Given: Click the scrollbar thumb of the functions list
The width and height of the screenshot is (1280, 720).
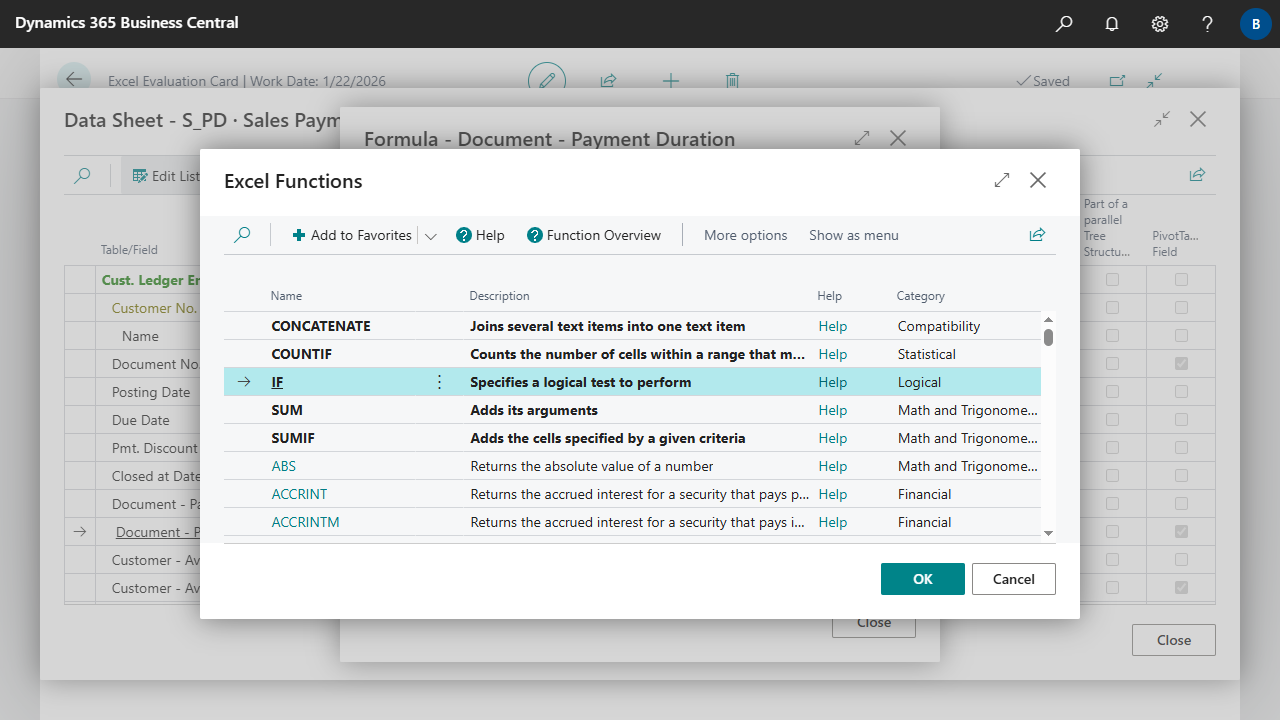Looking at the screenshot, I should point(1049,337).
